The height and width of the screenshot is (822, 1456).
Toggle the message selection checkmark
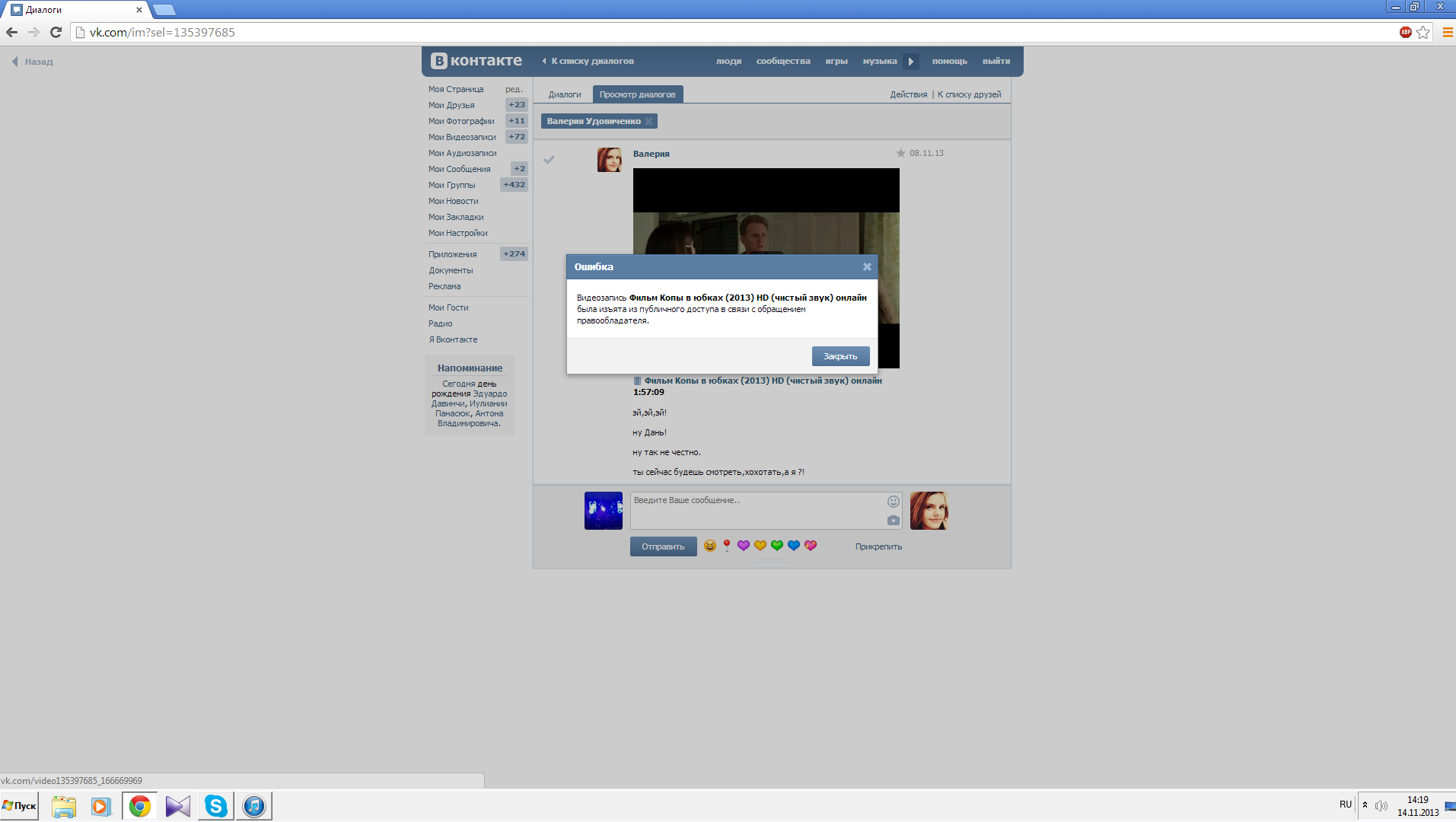(550, 159)
